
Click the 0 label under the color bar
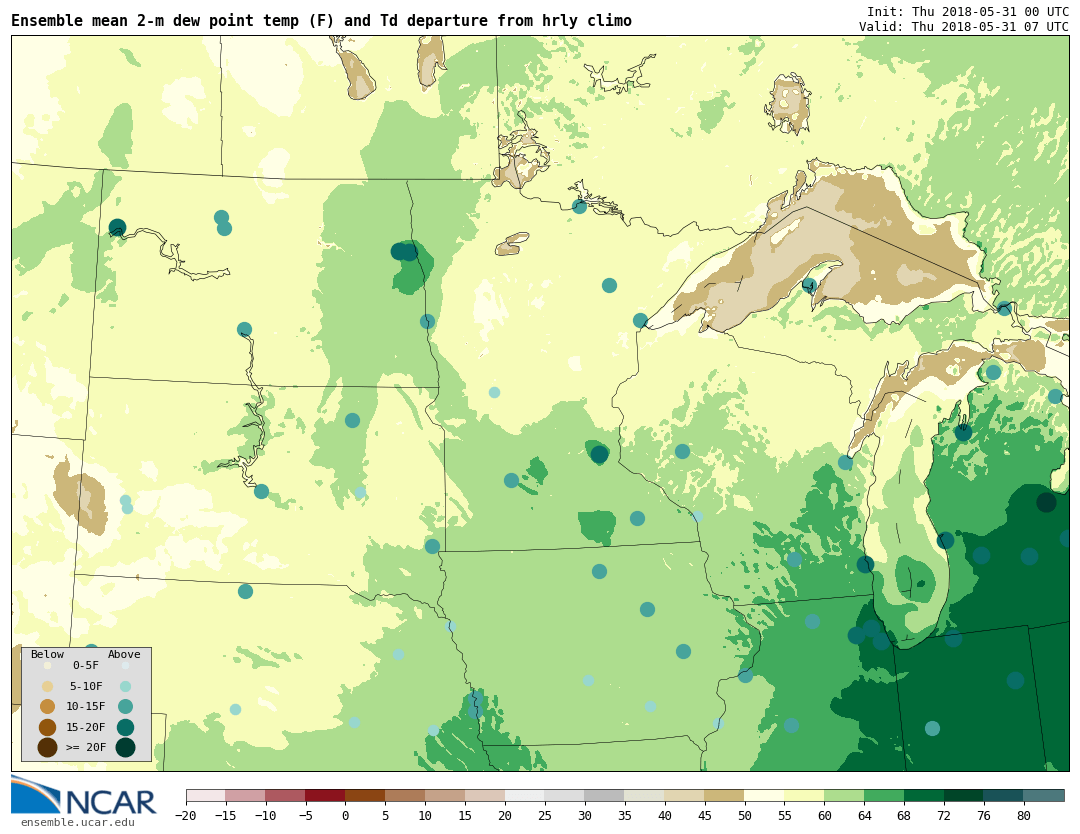[x=346, y=815]
